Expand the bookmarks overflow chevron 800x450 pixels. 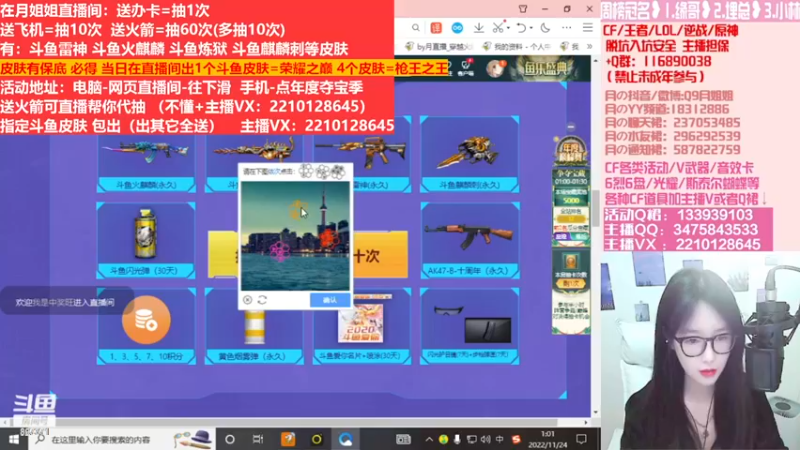pos(590,46)
